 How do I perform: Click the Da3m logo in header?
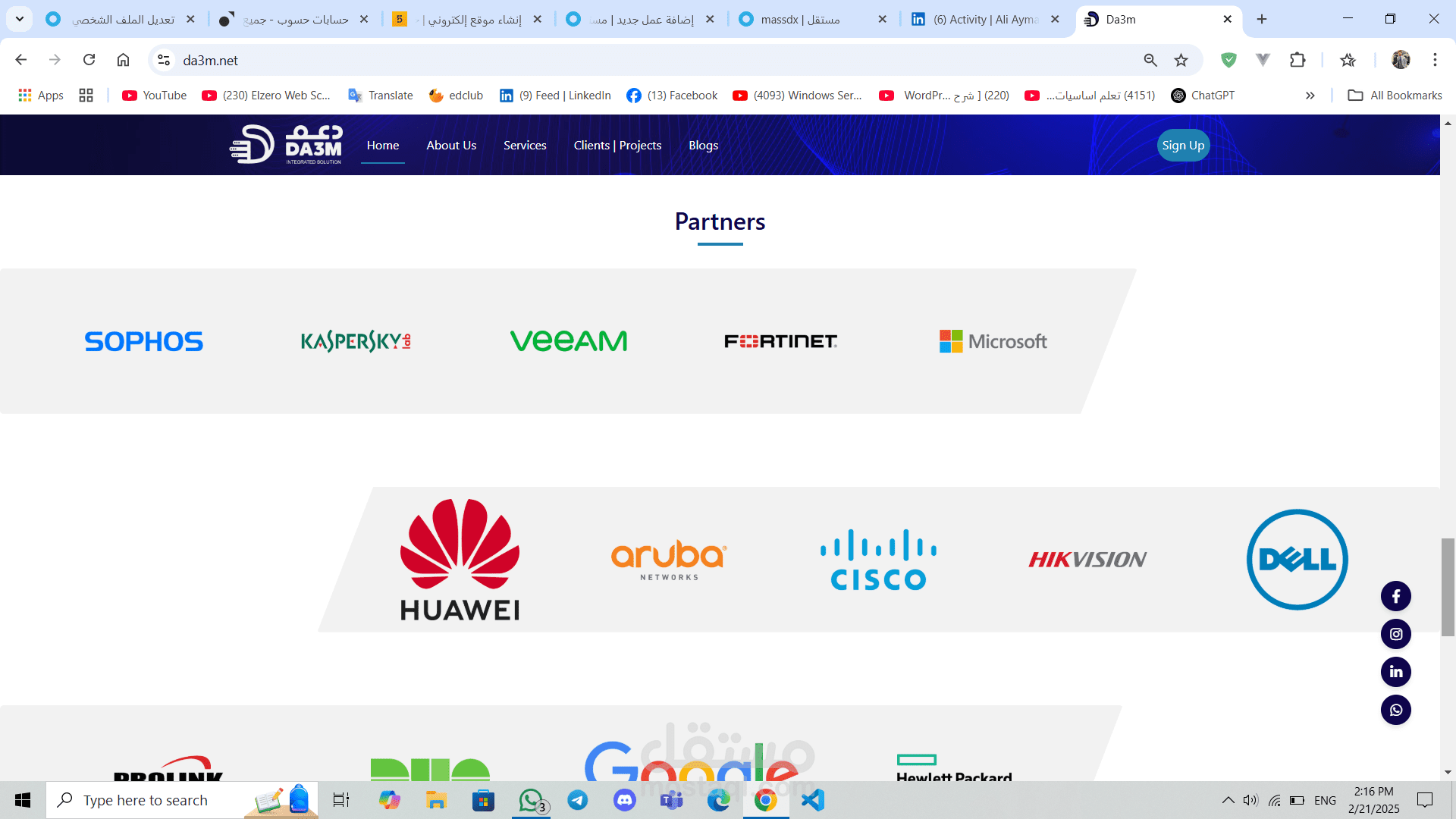pyautogui.click(x=287, y=145)
